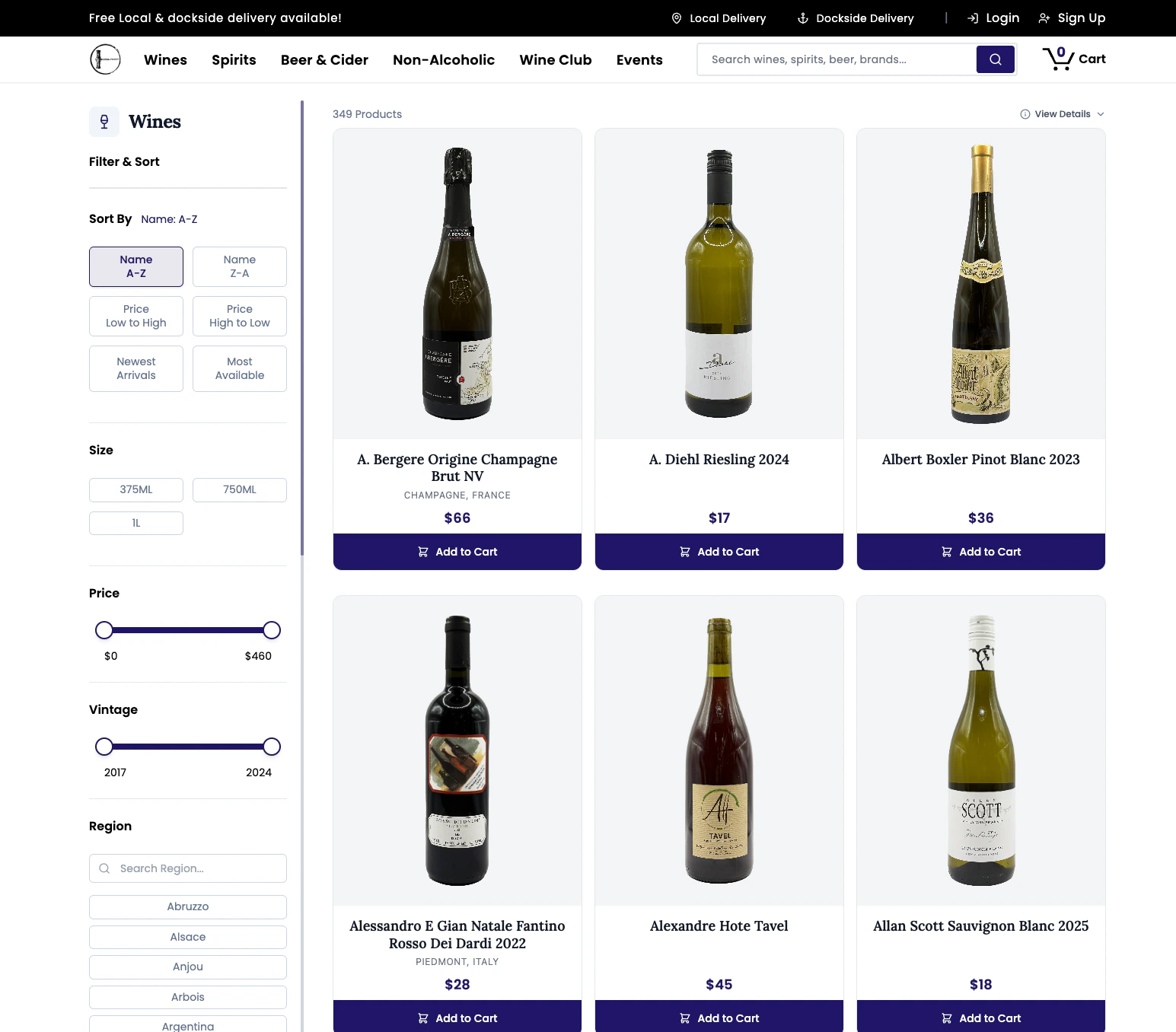Click the Search Region input field
Screen dimensions: 1176x1032
(x=188, y=868)
